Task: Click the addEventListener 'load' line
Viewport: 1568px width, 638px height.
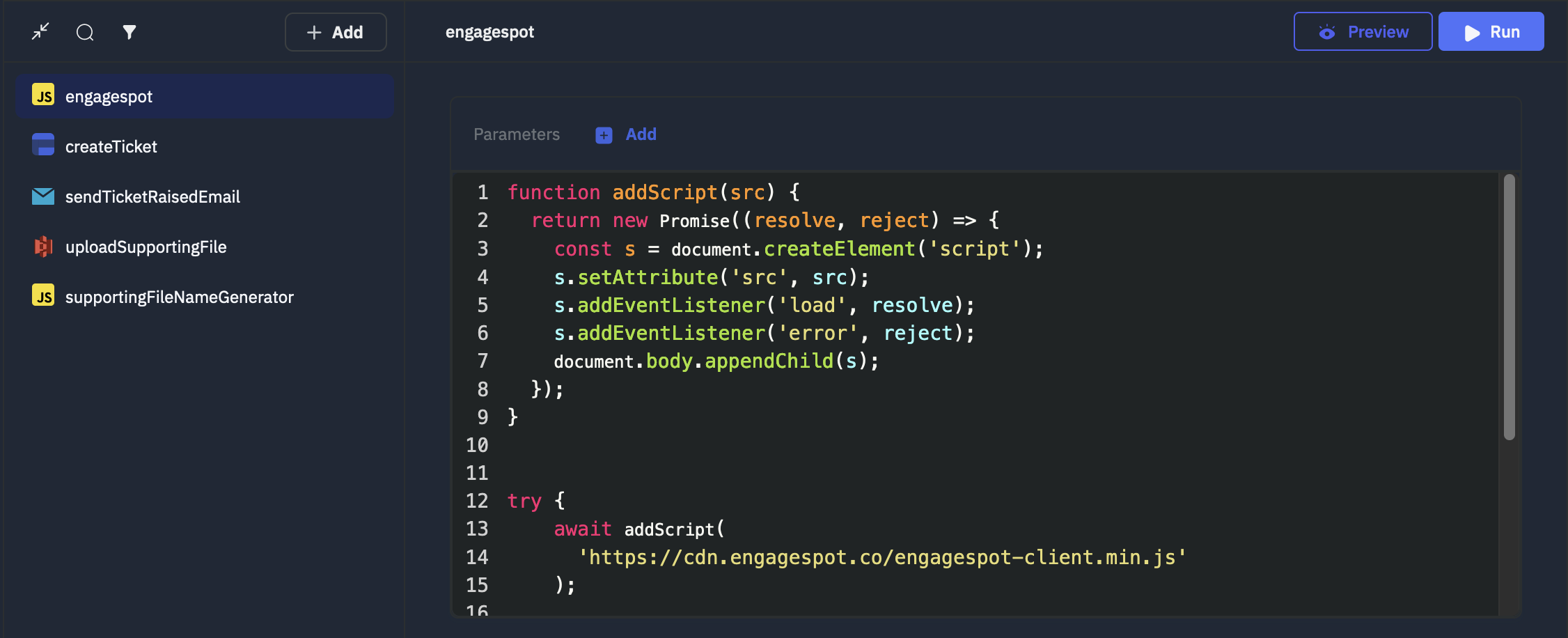Action: pyautogui.click(x=765, y=305)
